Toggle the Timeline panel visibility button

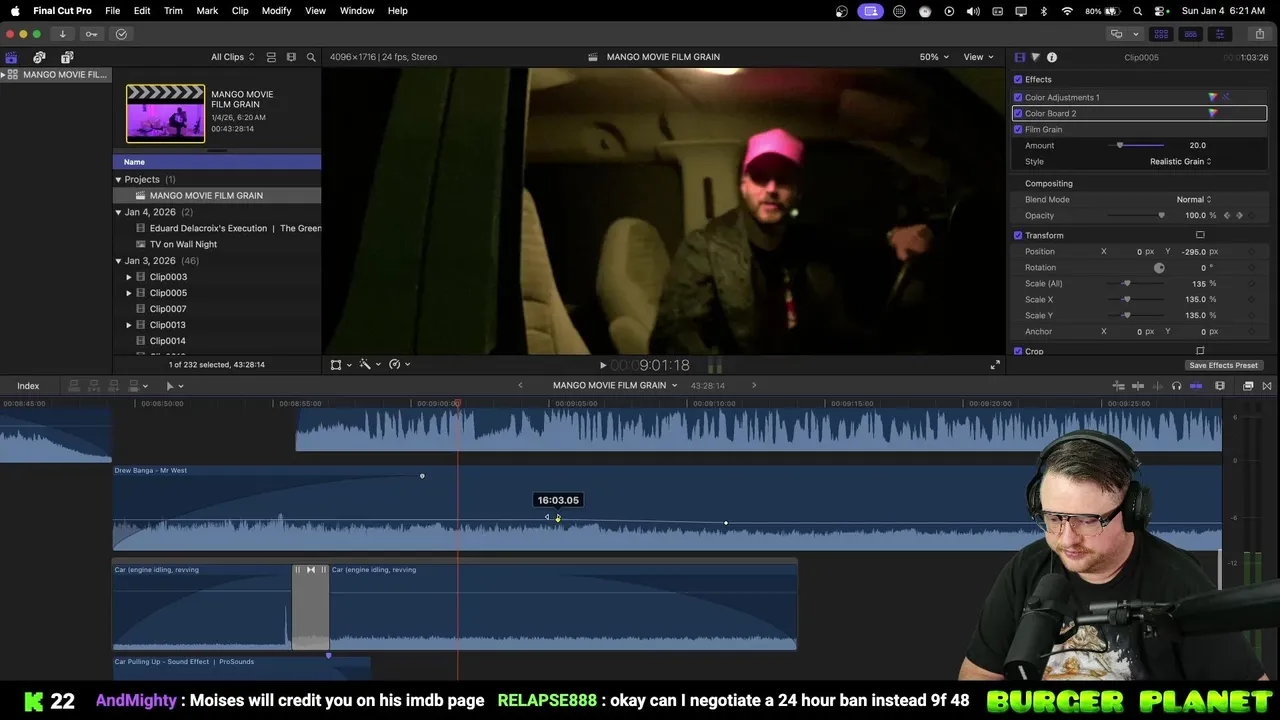click(1190, 34)
